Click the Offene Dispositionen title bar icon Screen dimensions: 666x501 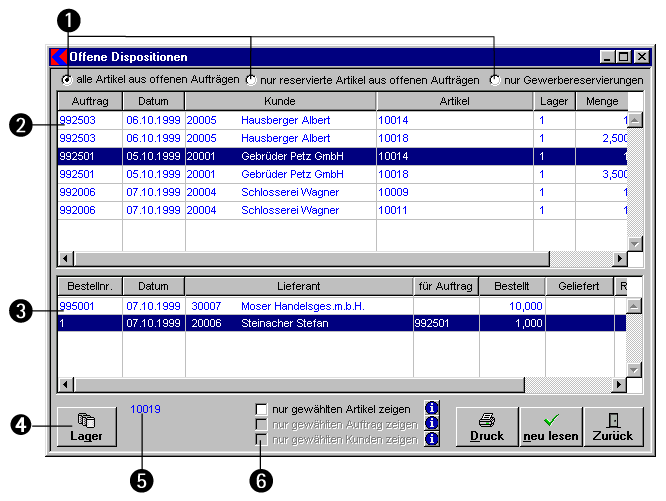click(x=59, y=58)
